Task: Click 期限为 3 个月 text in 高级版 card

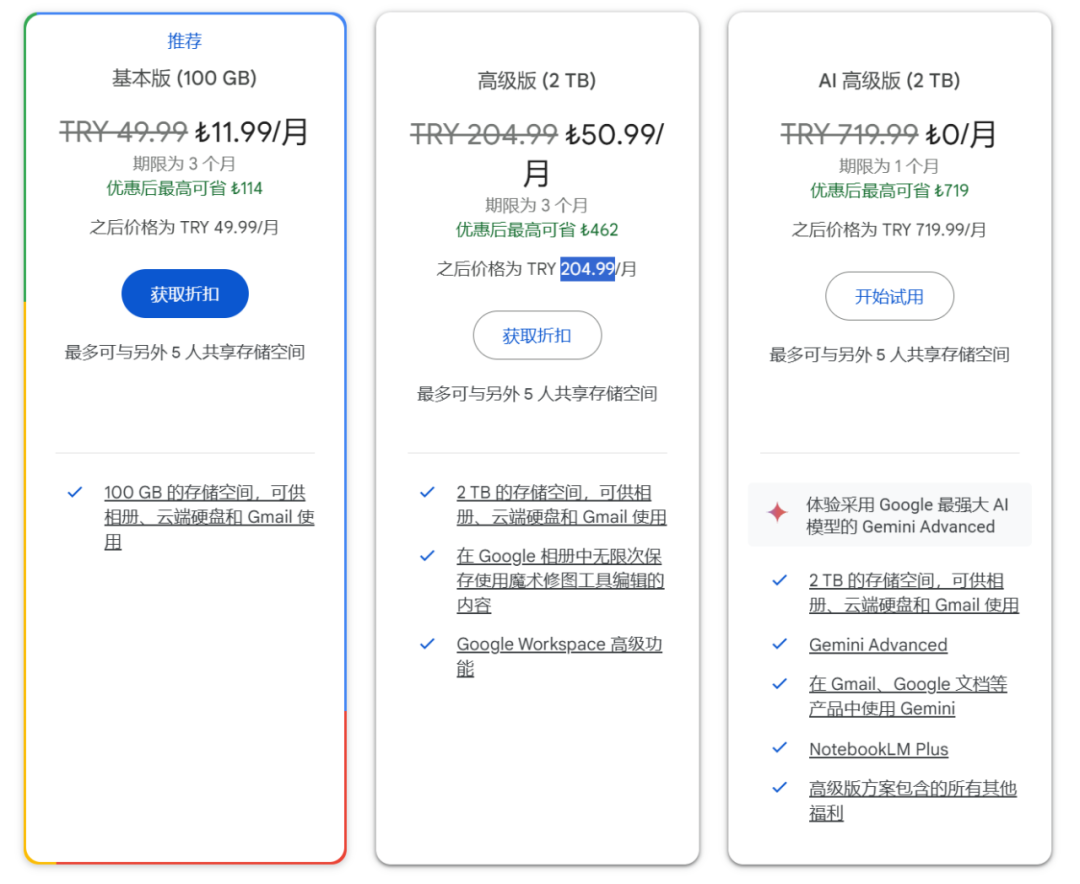Action: pos(537,205)
